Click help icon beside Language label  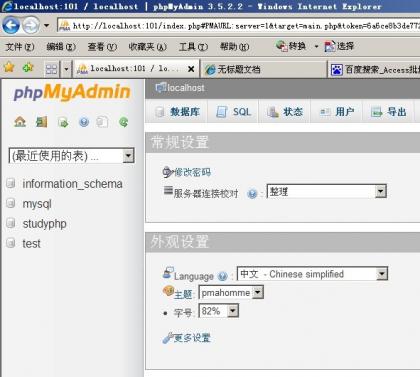point(222,276)
